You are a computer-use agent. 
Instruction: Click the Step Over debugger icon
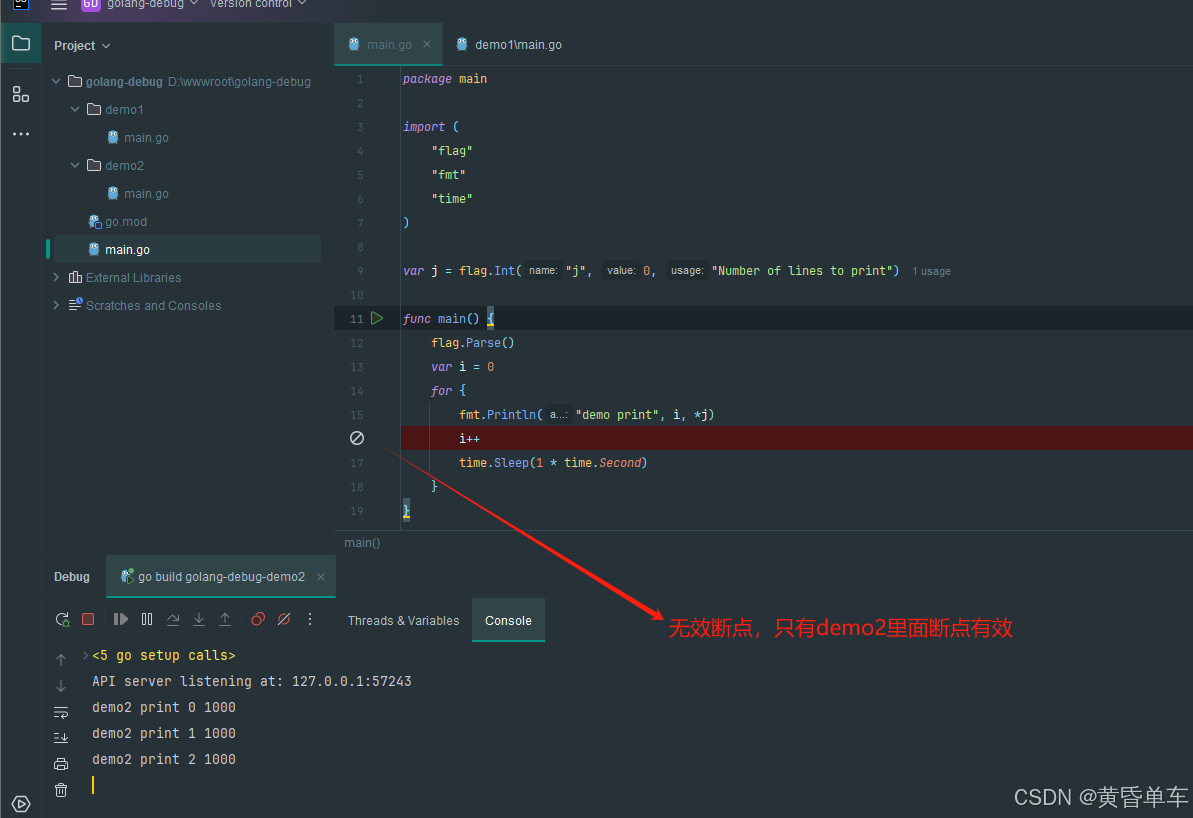point(173,620)
